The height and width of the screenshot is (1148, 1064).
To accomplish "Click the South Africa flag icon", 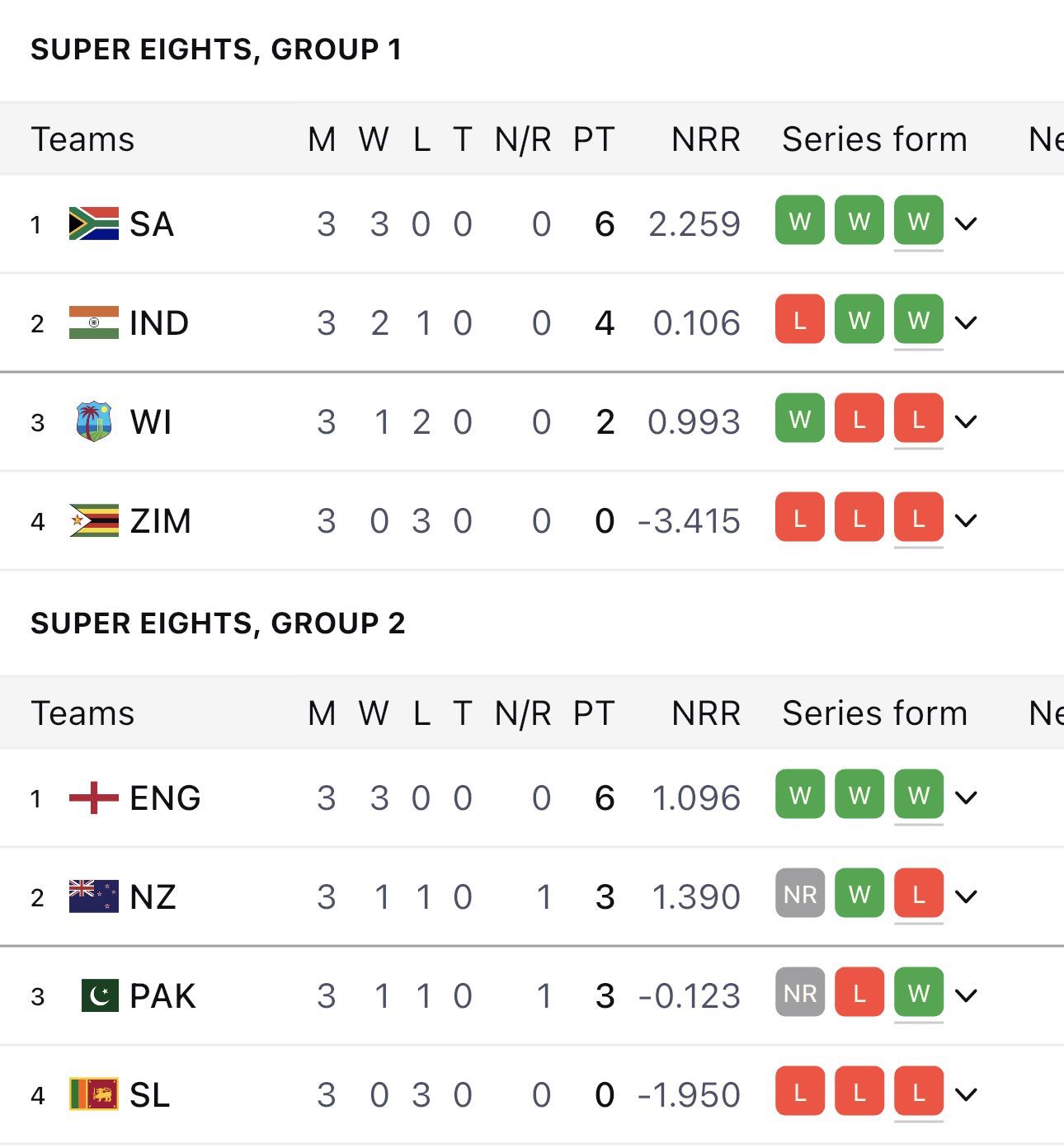I will (93, 223).
